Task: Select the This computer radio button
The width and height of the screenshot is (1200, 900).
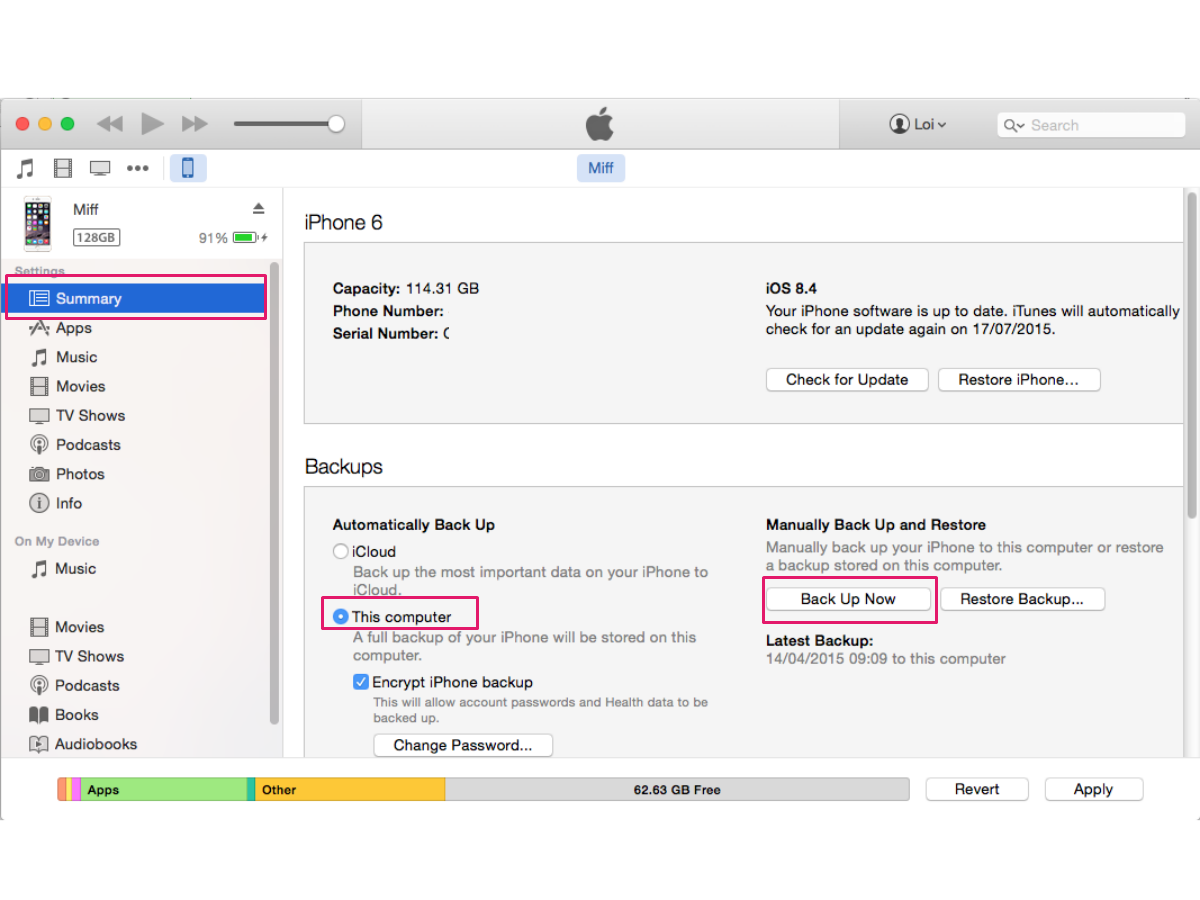Action: [340, 617]
